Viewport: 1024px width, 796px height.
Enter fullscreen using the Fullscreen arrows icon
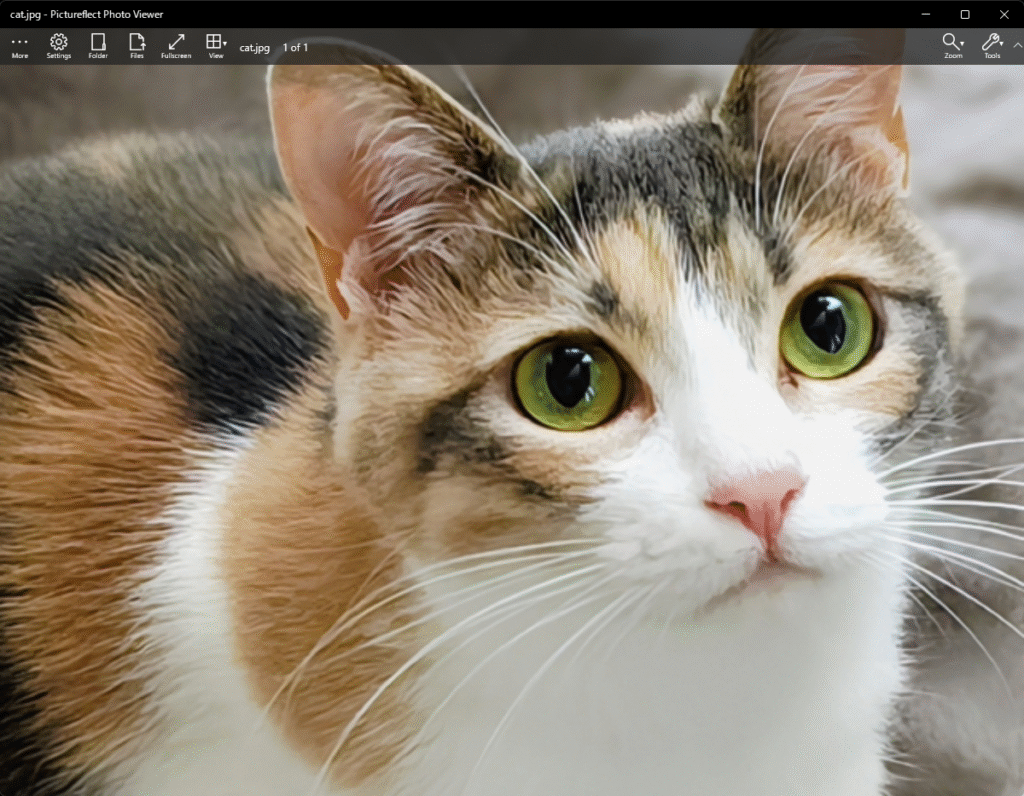pyautogui.click(x=175, y=46)
